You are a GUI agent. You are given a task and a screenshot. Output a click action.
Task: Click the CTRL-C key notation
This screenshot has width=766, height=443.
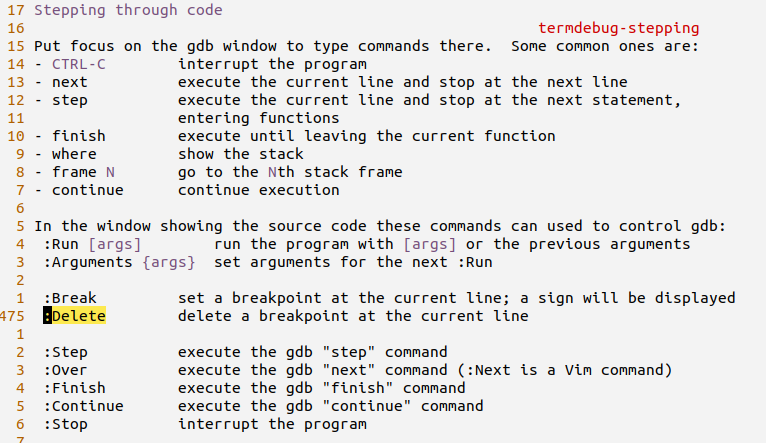click(79, 64)
